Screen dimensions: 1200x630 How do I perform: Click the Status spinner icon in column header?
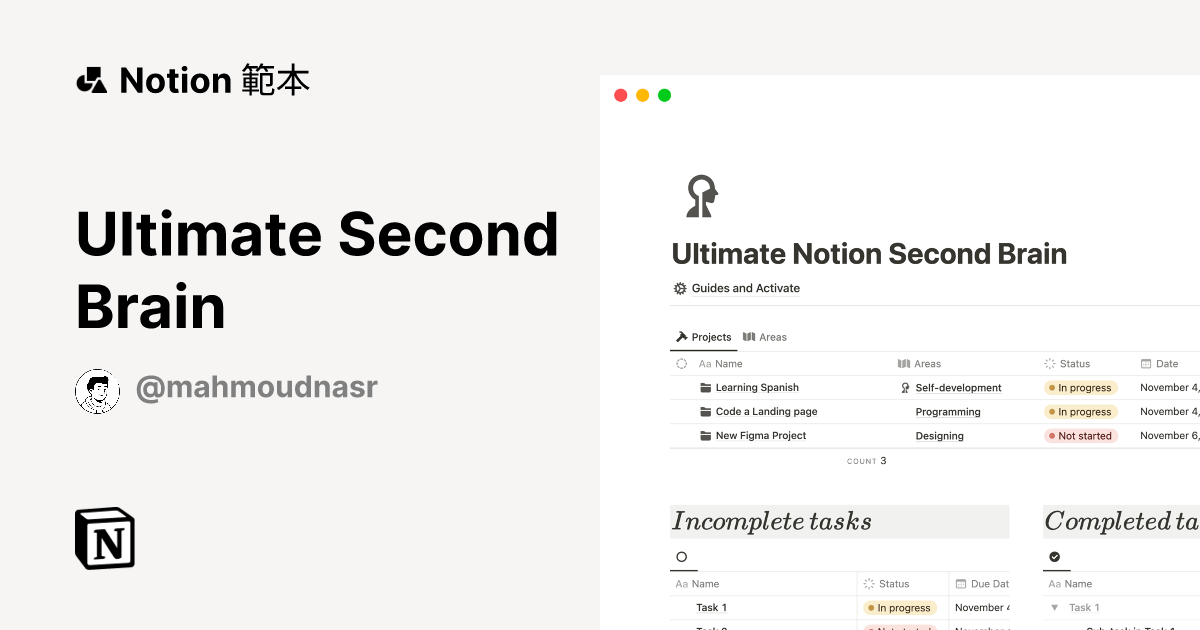tap(1049, 363)
